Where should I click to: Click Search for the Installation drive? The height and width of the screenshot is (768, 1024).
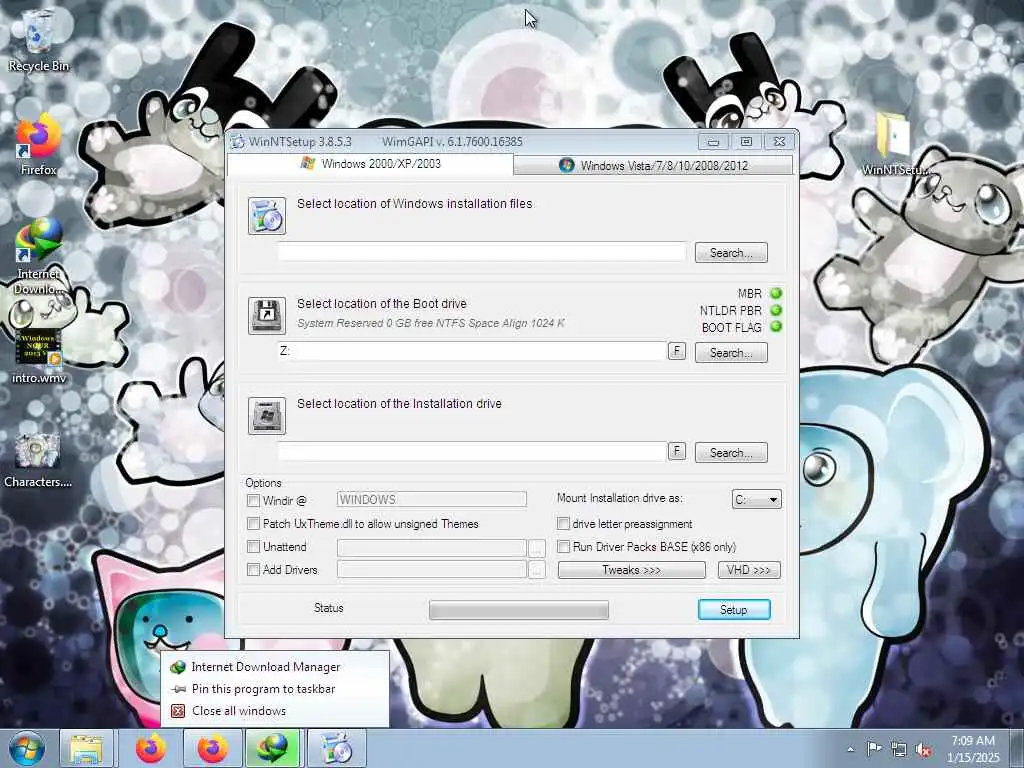[x=731, y=453]
